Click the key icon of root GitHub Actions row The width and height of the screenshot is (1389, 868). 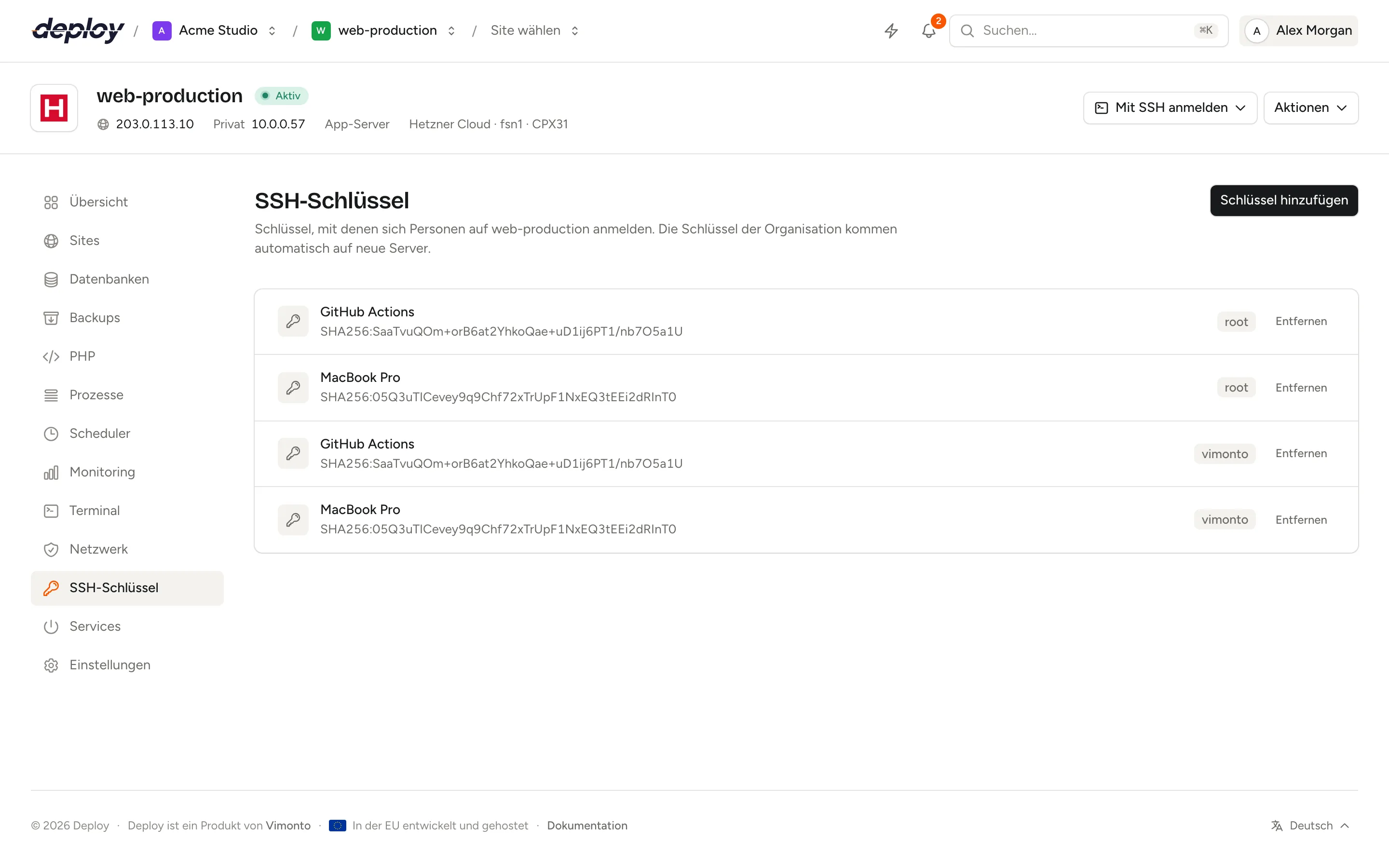click(x=293, y=321)
